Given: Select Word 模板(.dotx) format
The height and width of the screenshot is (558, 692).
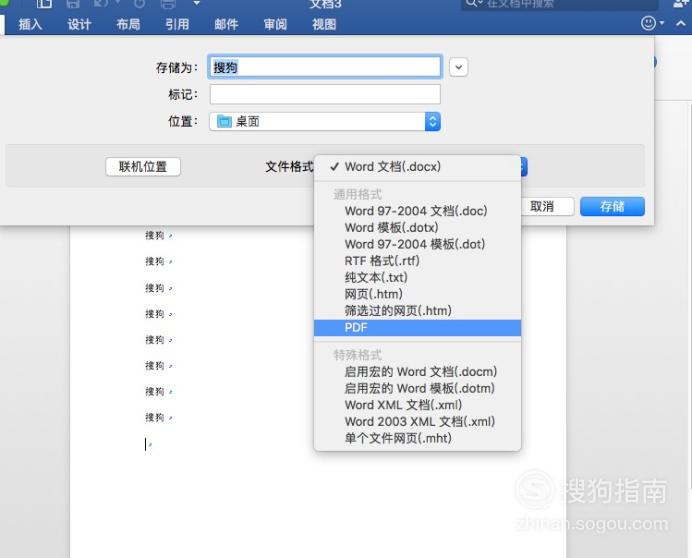Looking at the screenshot, I should click(x=417, y=228).
